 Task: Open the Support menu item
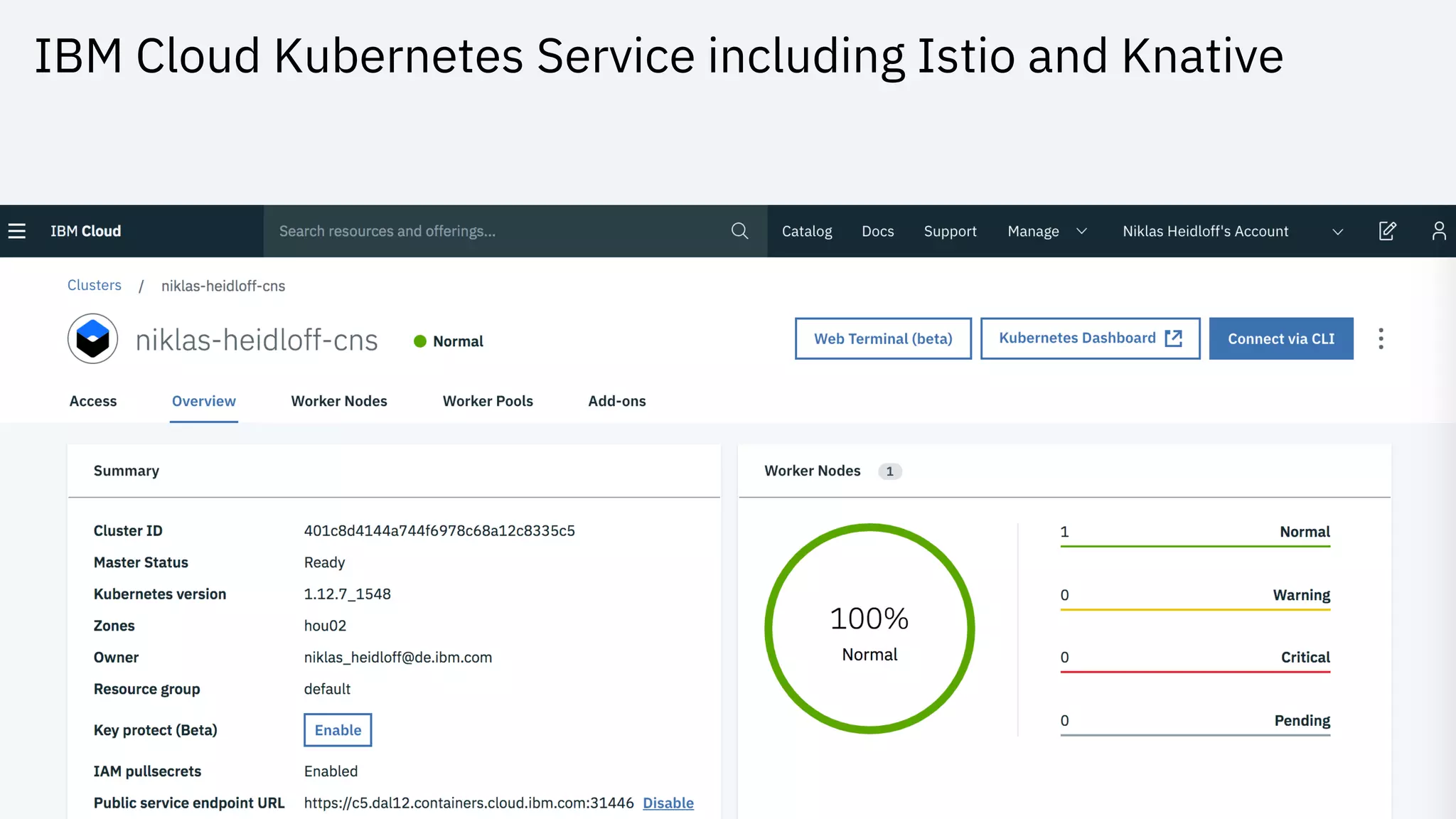pyautogui.click(x=950, y=231)
